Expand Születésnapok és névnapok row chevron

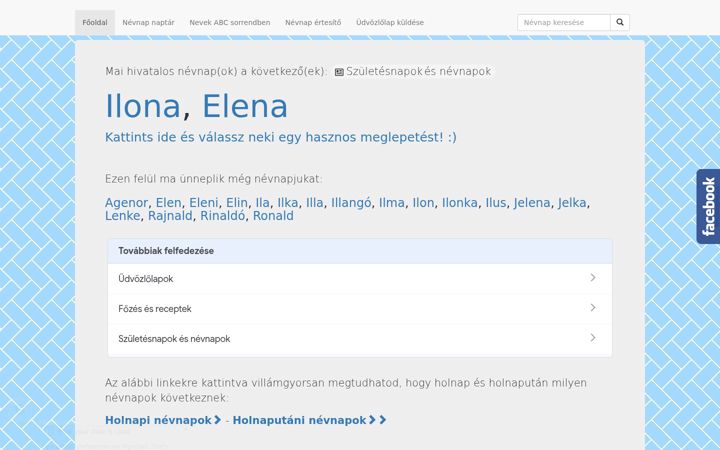pyautogui.click(x=593, y=338)
